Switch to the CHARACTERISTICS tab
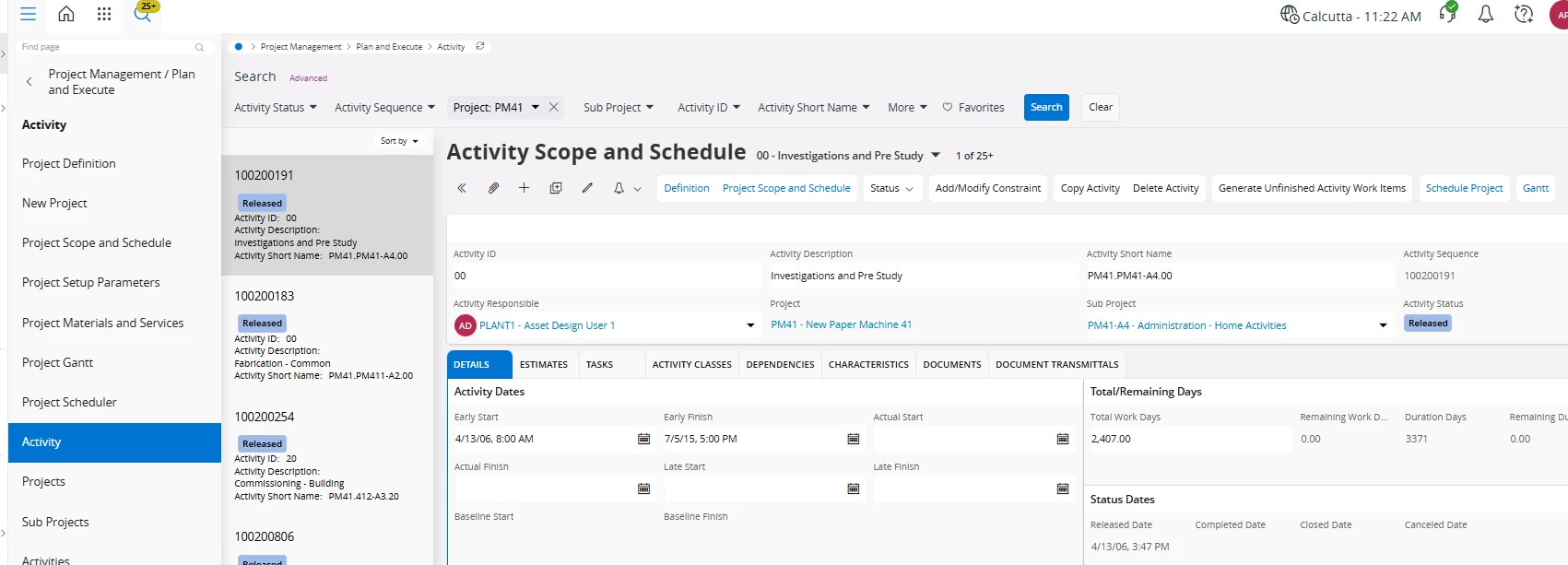Screen dimensions: 1568x565 (x=868, y=365)
